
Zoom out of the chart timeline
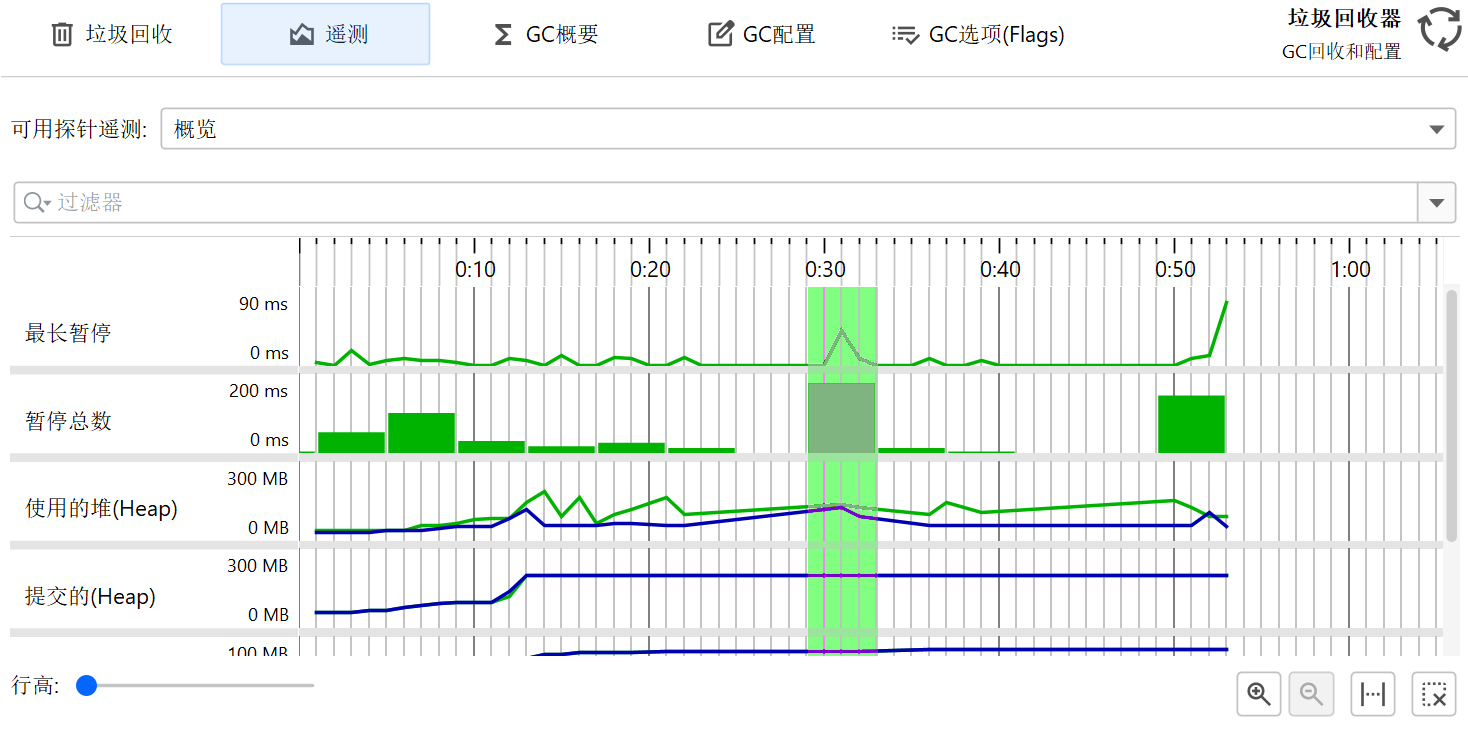point(1312,694)
